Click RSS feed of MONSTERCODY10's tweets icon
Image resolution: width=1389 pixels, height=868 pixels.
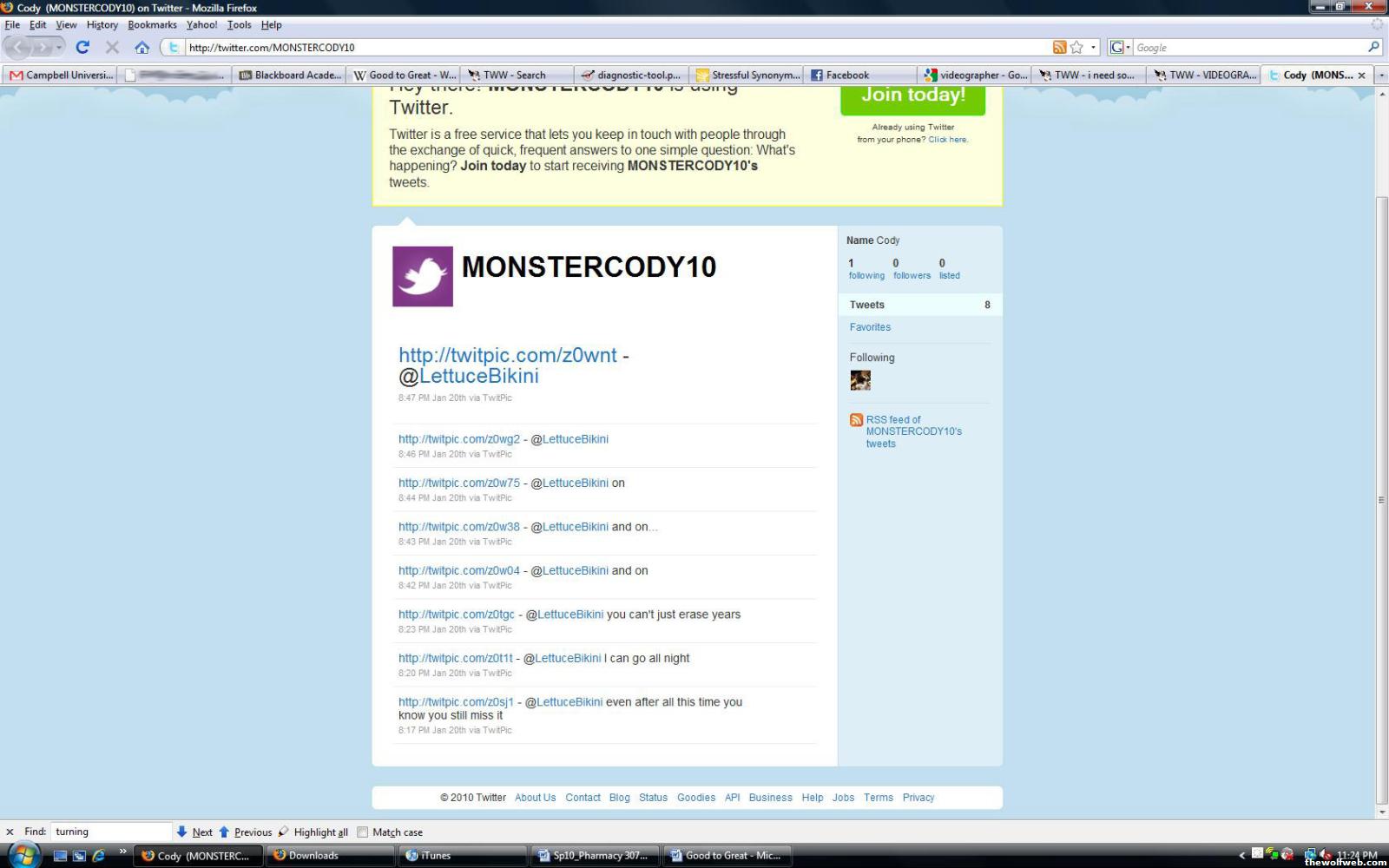(x=856, y=420)
